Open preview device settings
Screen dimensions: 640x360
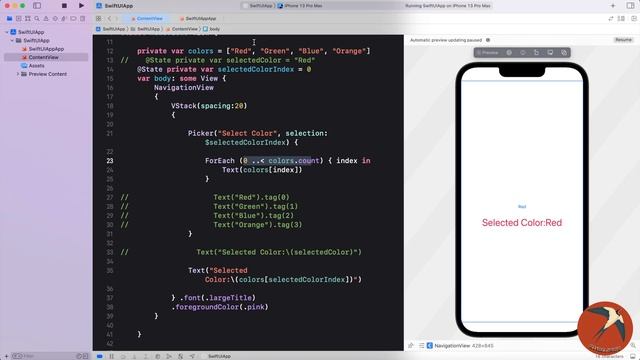550,53
